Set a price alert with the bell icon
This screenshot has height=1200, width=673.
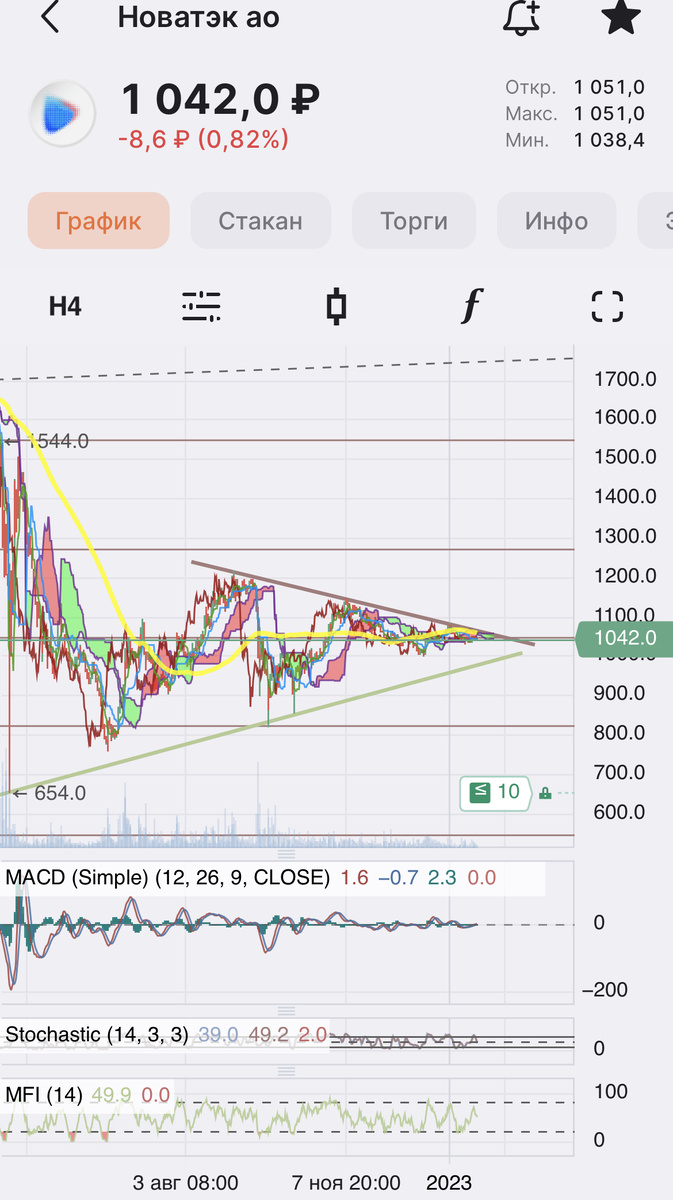tap(521, 18)
